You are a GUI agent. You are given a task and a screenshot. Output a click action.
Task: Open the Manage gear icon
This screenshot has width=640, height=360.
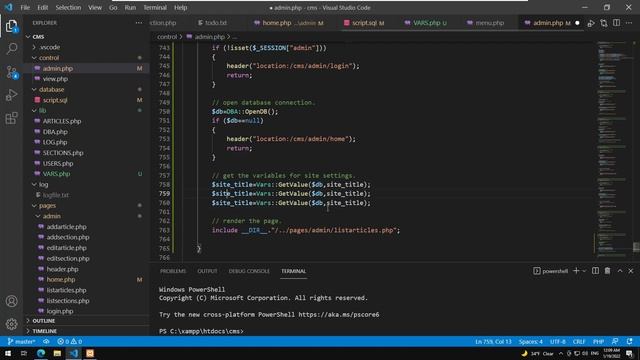coord(11,324)
